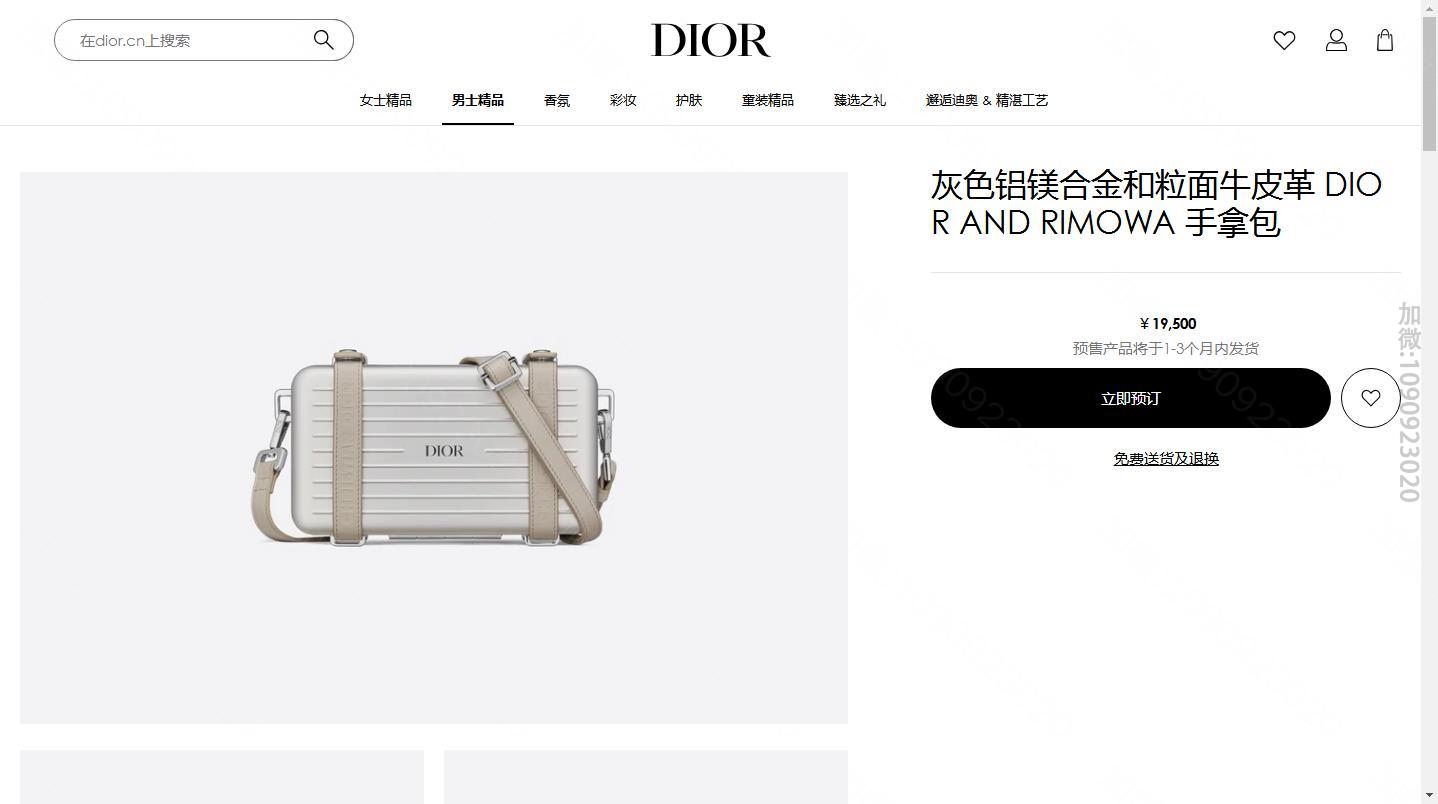Select the 男士精品 tab
The height and width of the screenshot is (804, 1438).
[x=478, y=100]
